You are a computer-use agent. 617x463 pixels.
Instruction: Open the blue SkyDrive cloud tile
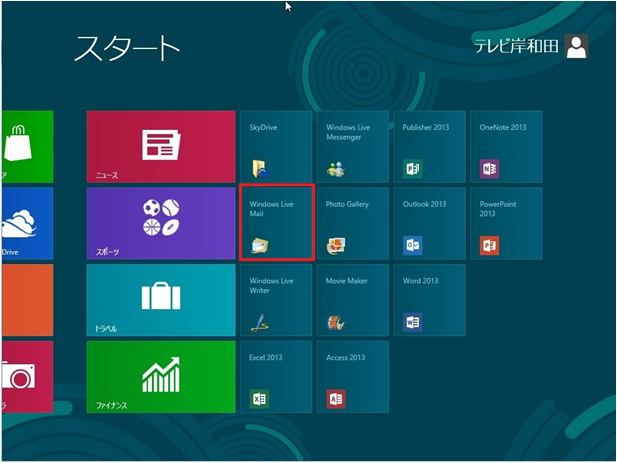click(x=28, y=223)
